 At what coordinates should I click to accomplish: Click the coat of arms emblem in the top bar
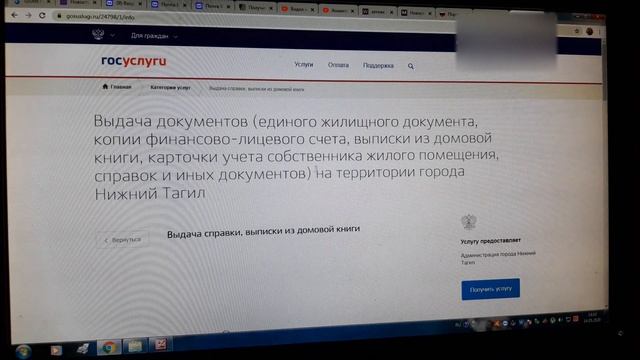(x=98, y=34)
